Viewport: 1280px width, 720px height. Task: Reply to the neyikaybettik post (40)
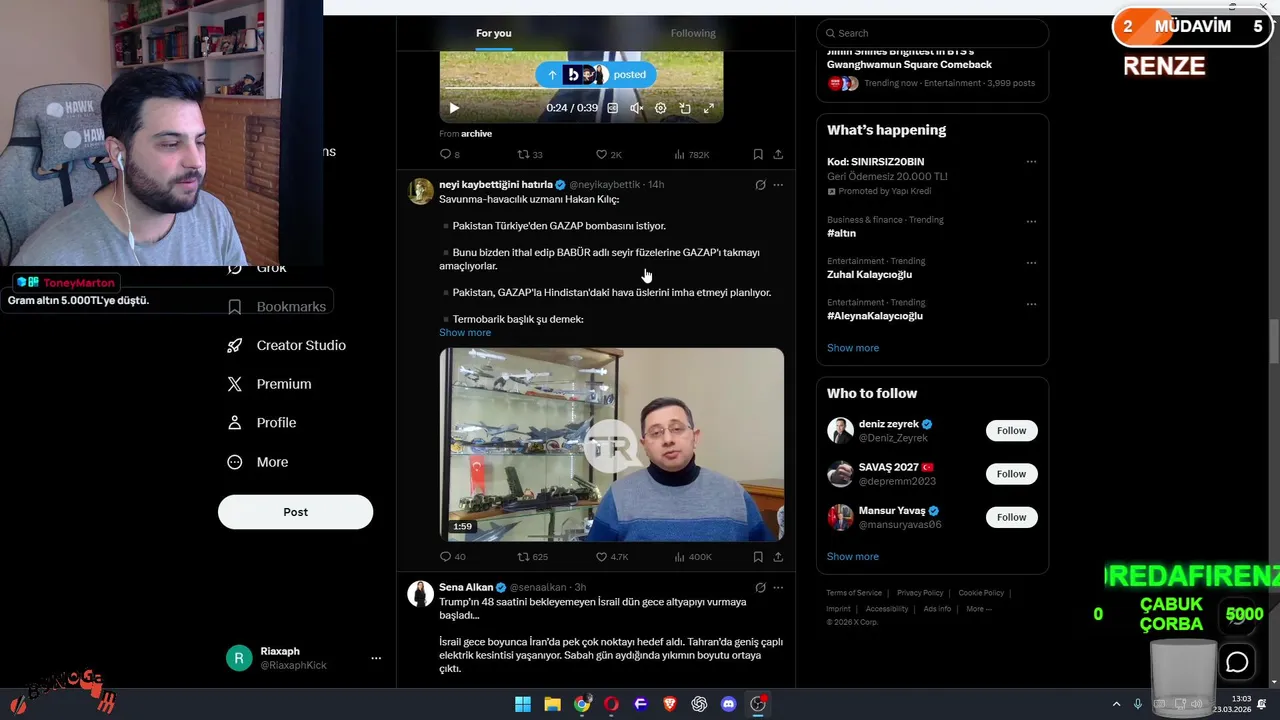[453, 557]
